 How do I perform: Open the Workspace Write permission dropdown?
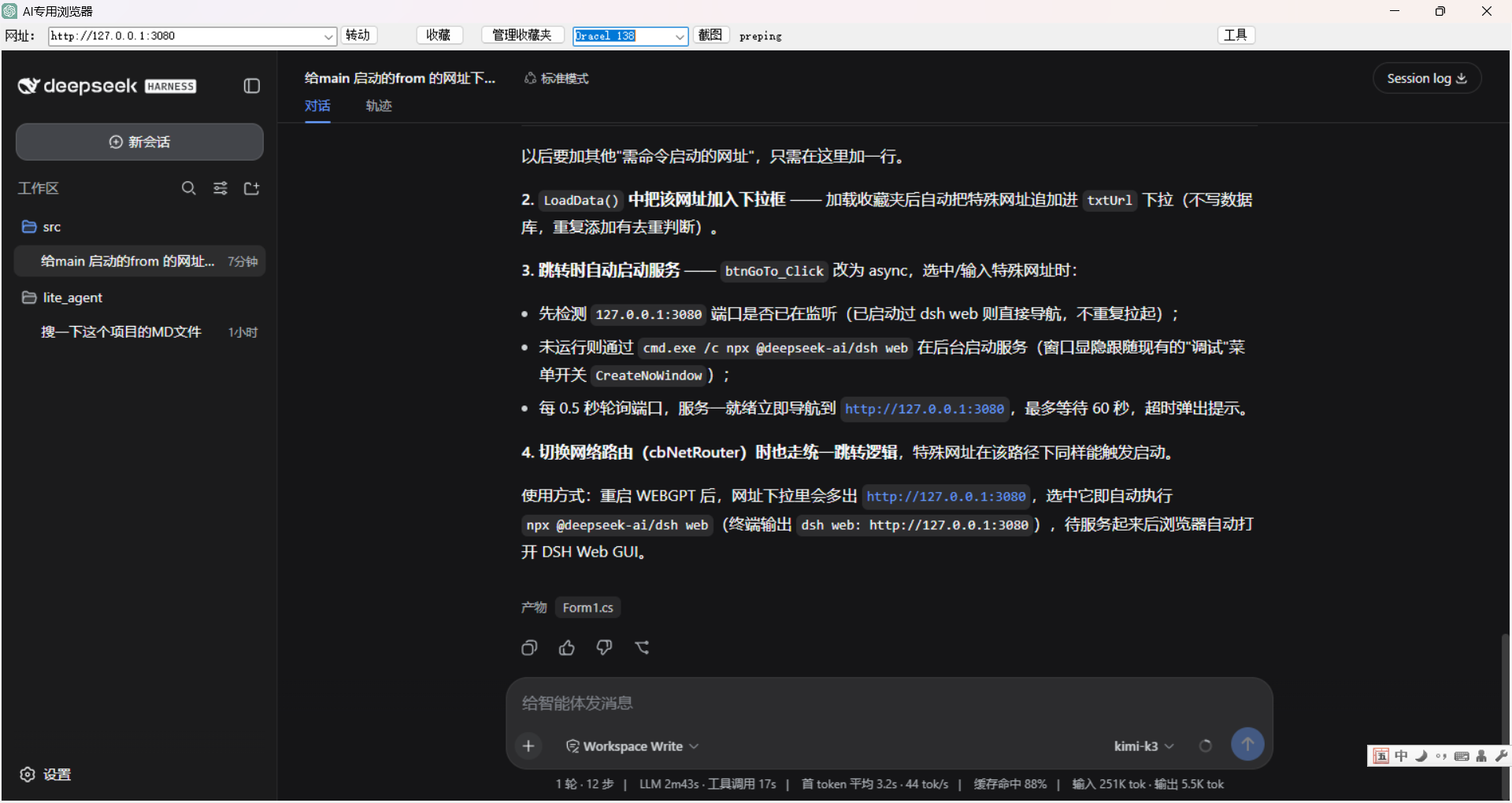632,746
